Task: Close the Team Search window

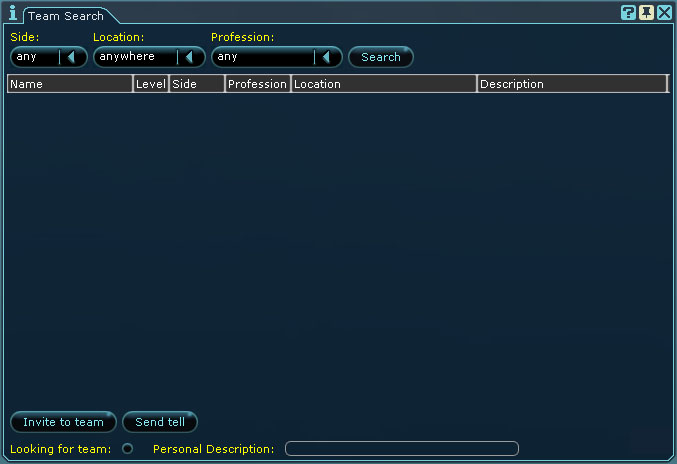Action: [x=664, y=13]
